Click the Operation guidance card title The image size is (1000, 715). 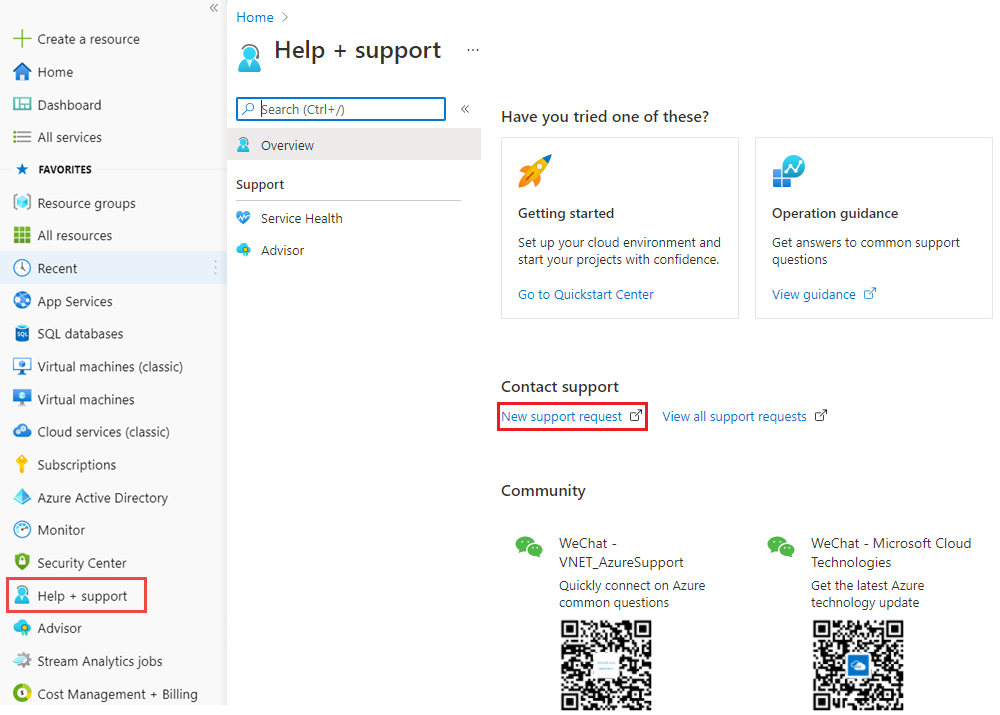pyautogui.click(x=835, y=213)
